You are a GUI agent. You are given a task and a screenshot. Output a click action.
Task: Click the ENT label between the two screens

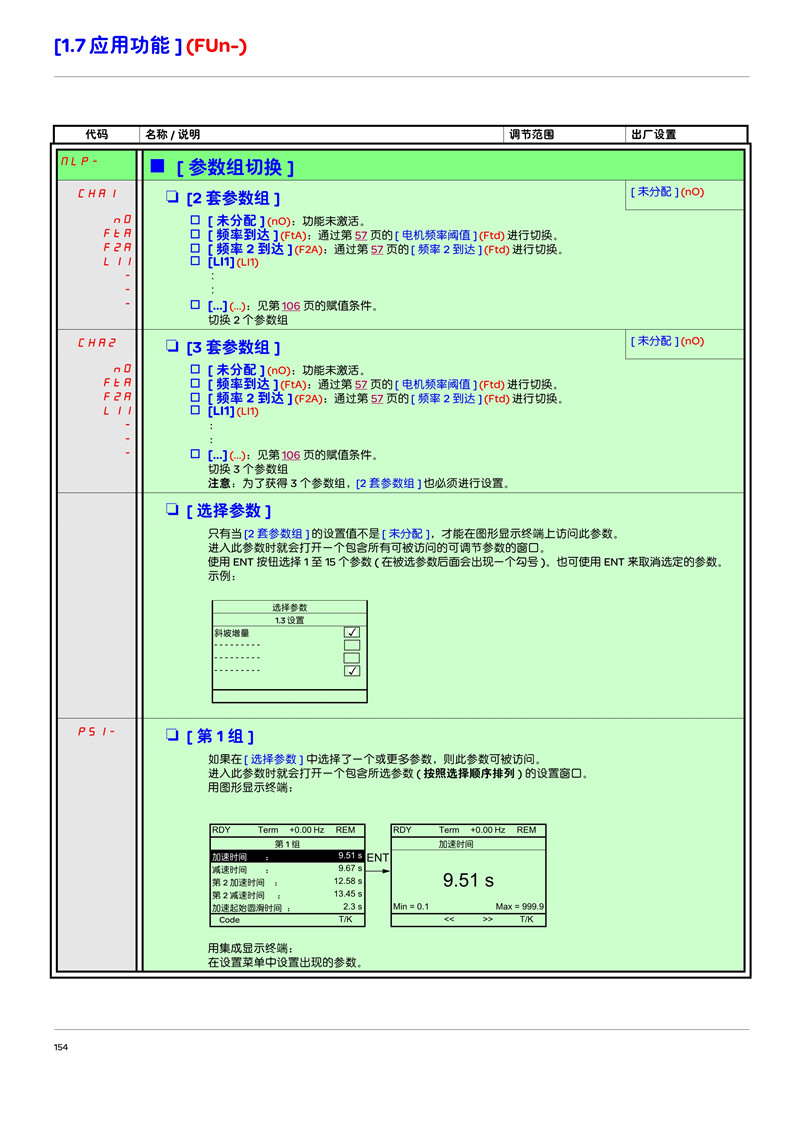tap(378, 858)
